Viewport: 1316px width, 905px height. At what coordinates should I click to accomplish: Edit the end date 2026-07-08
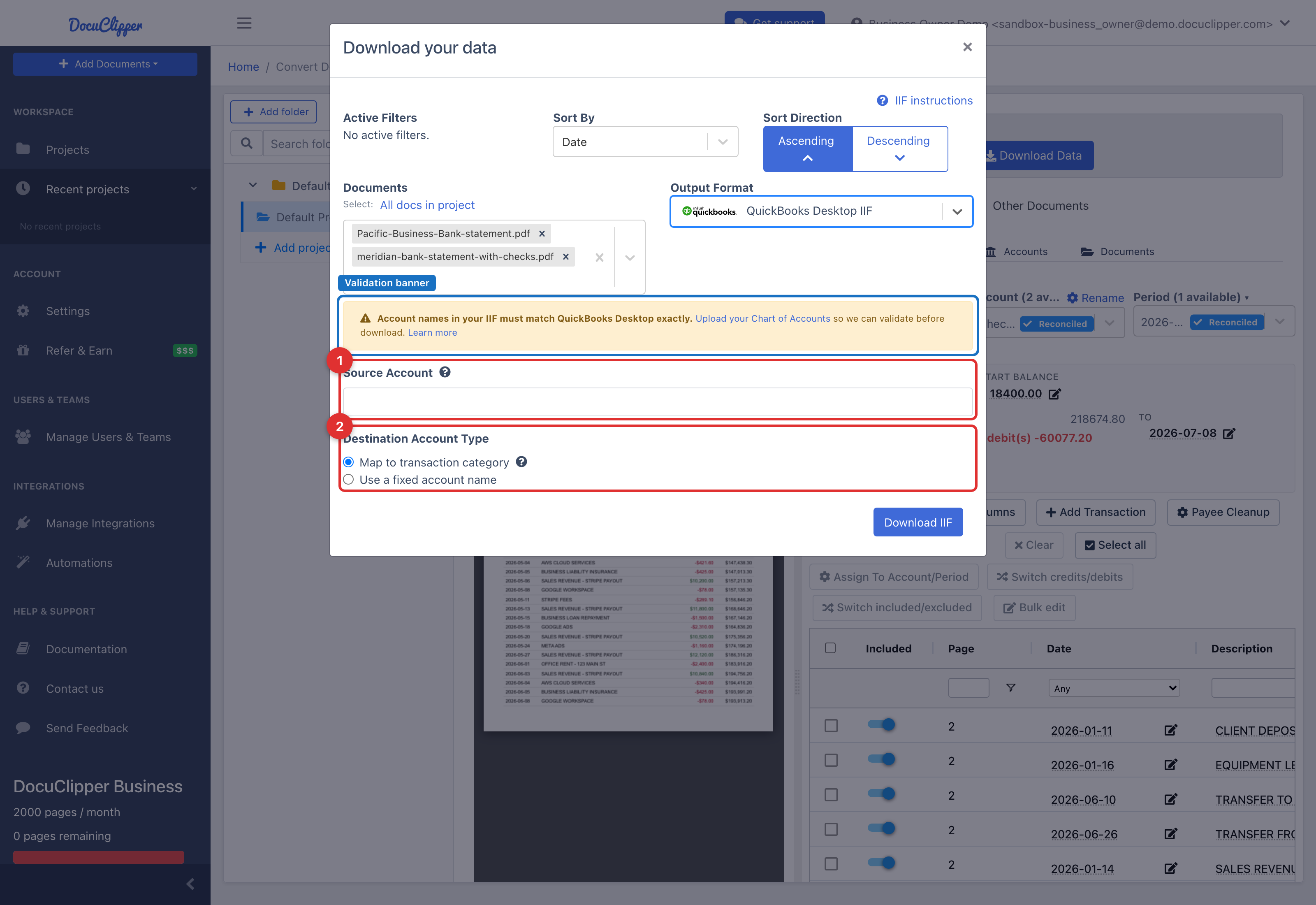[1229, 434]
